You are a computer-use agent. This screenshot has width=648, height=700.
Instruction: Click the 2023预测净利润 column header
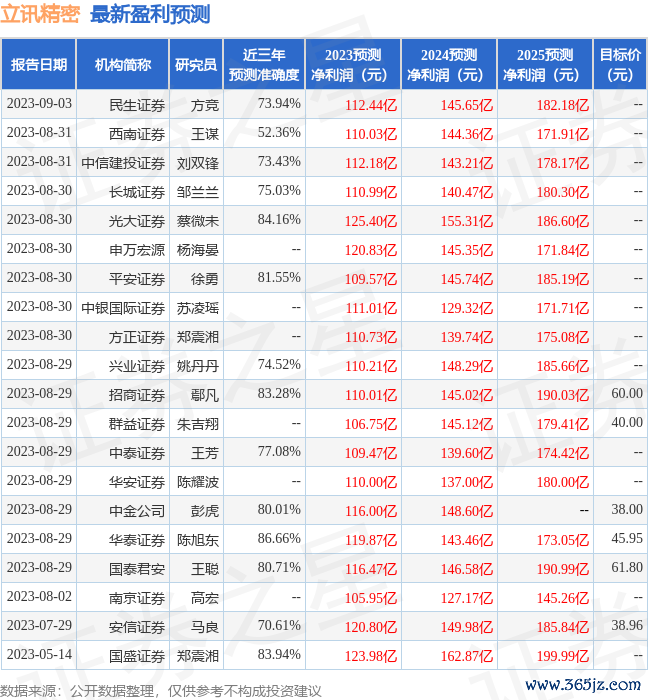[x=353, y=65]
